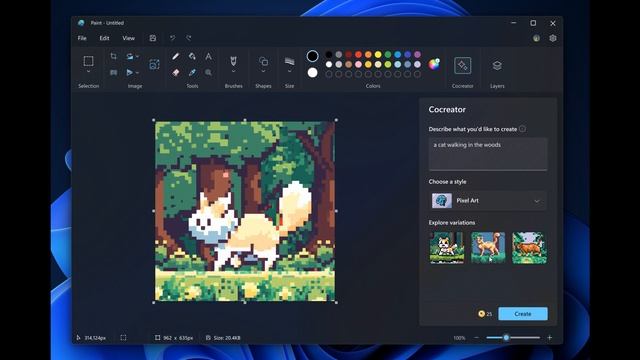
Task: Select the Eraser tool
Action: pos(176,73)
